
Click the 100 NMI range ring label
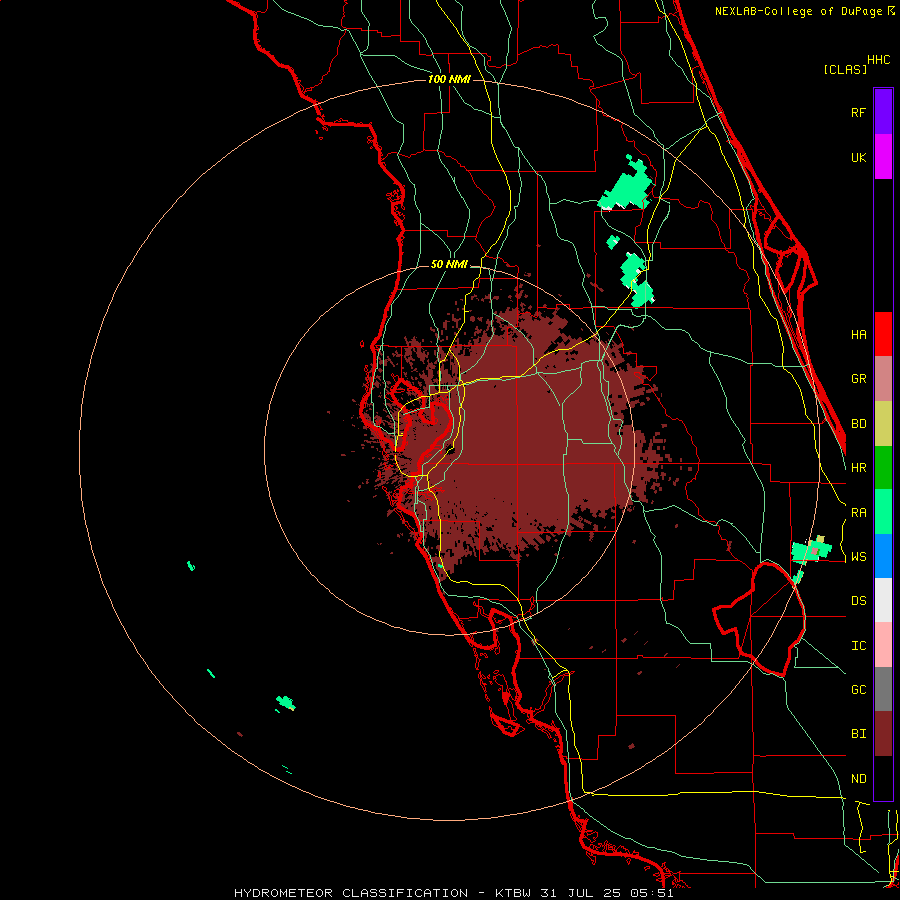click(x=449, y=79)
